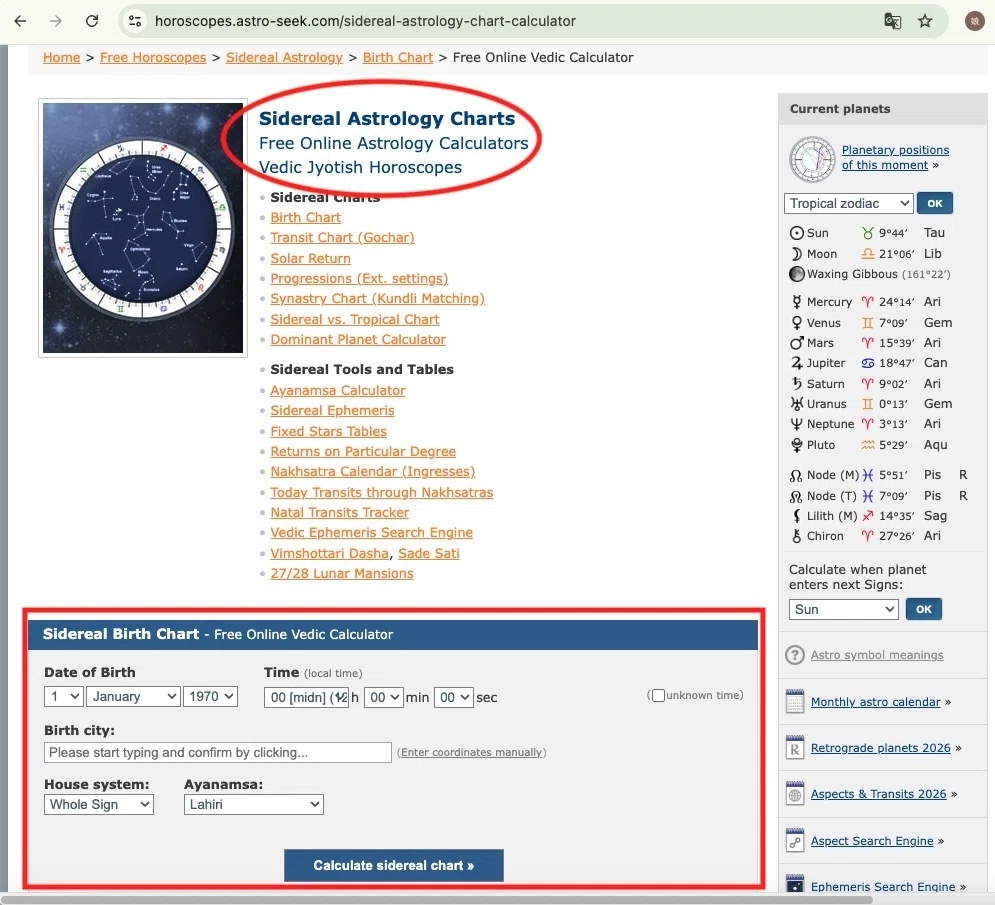Screen dimensions: 995x905
Task: Open Solar Return link
Action: (x=310, y=258)
